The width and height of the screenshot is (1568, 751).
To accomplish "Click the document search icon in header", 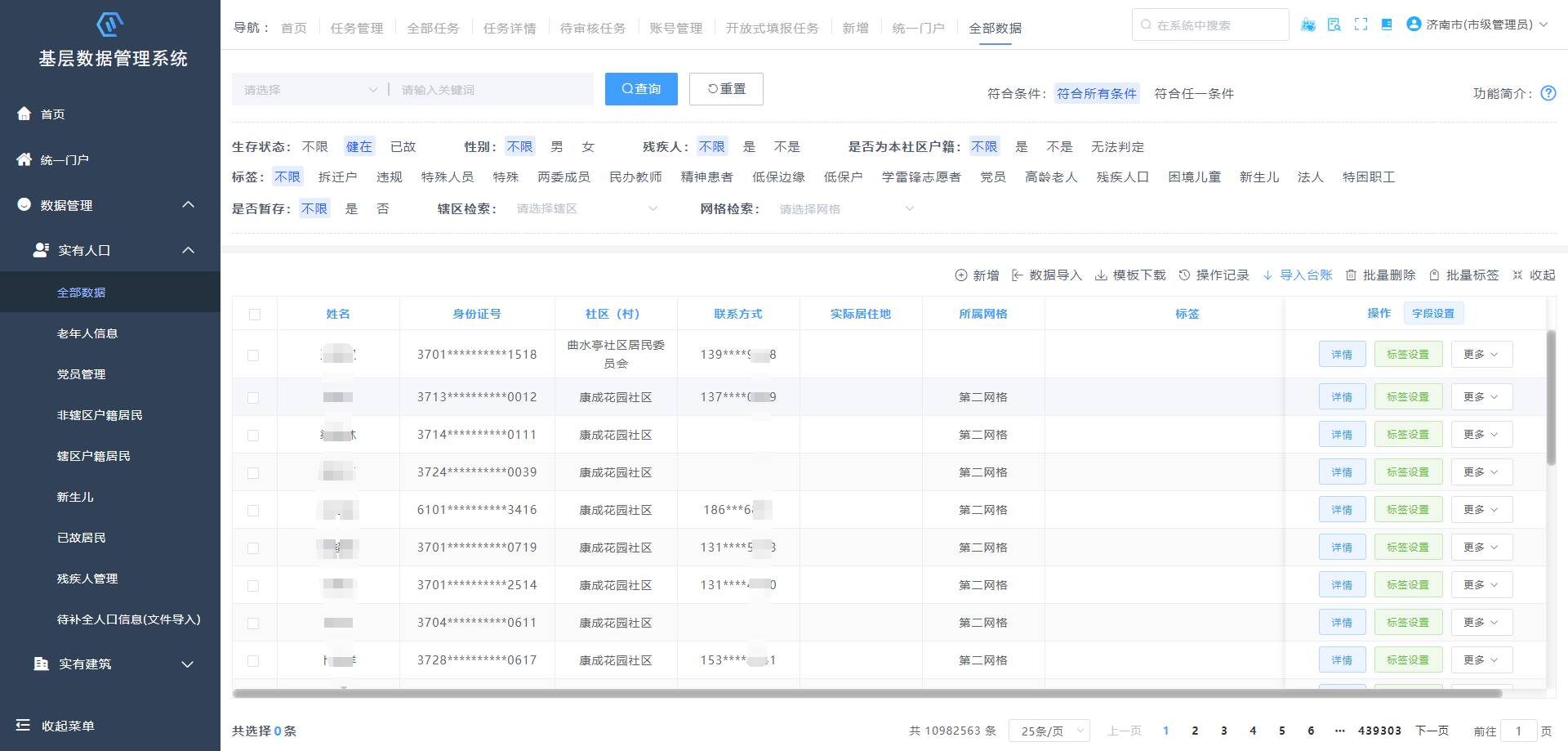I will (x=1334, y=25).
